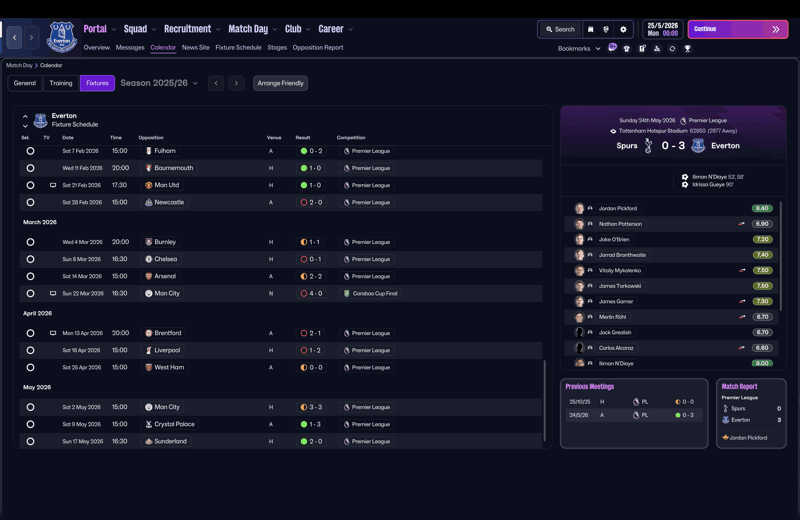The image size is (800, 520).
Task: Open the settings gear icon
Action: [x=623, y=30]
